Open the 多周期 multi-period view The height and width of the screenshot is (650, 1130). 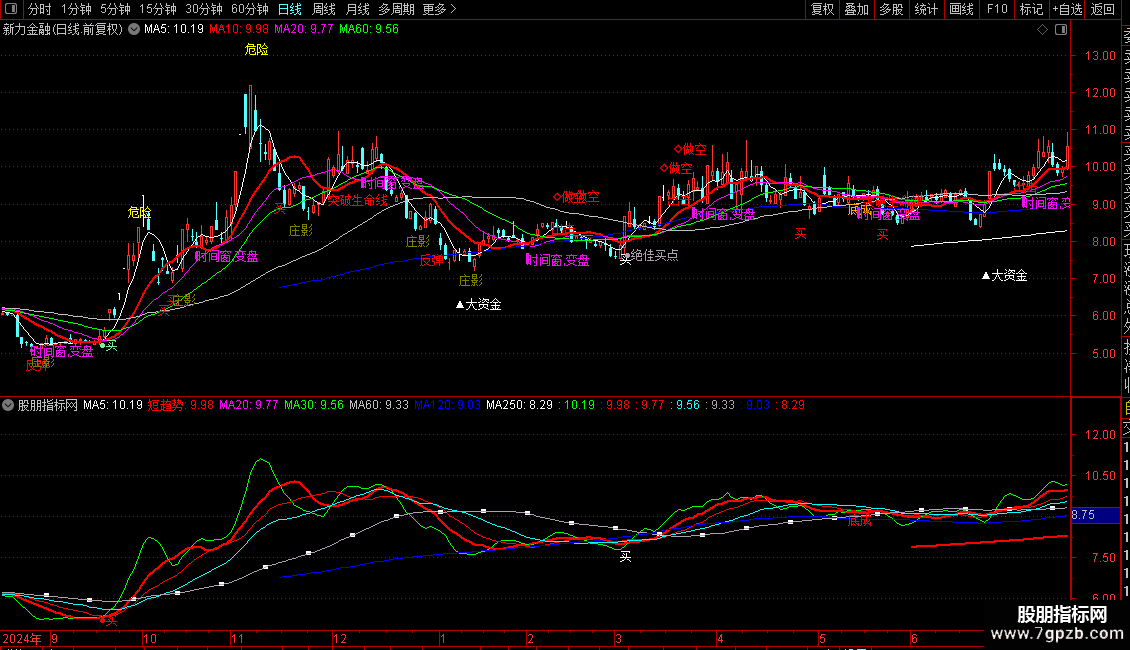396,9
